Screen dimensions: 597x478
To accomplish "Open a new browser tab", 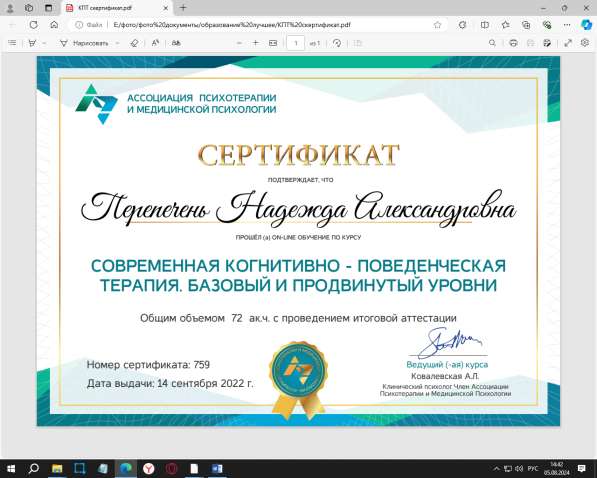I will pos(183,8).
